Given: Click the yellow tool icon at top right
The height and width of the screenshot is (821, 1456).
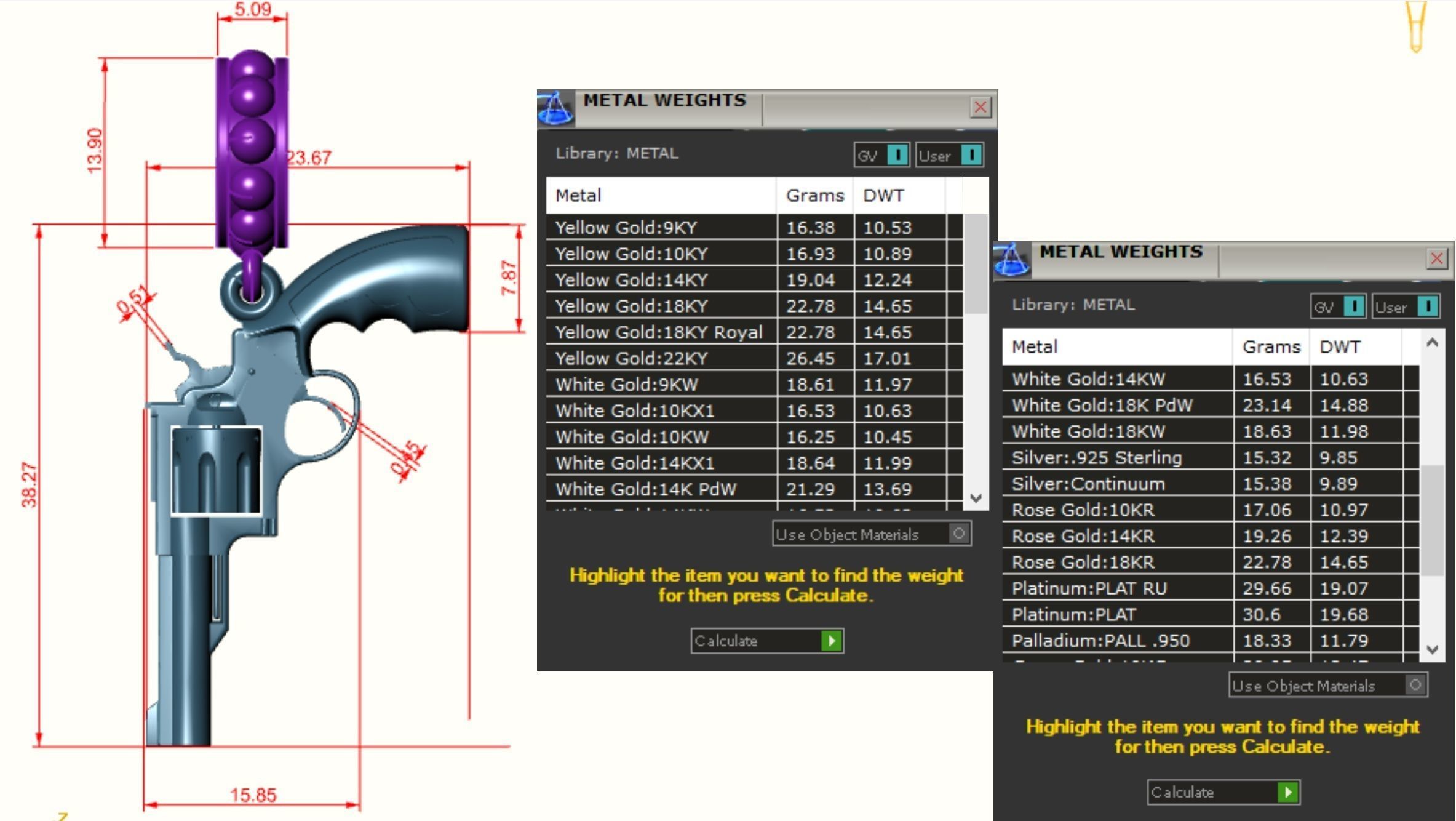Looking at the screenshot, I should click(x=1415, y=26).
